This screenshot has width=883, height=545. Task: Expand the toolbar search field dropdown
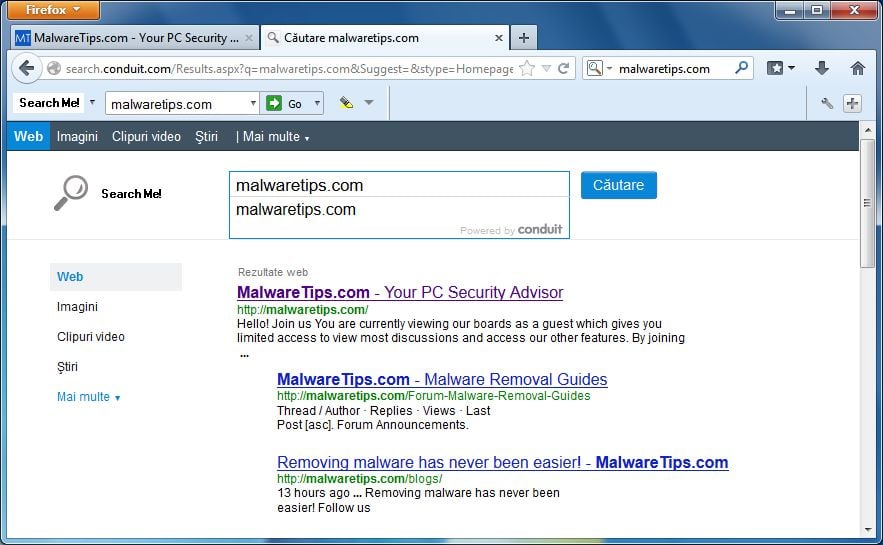(253, 103)
